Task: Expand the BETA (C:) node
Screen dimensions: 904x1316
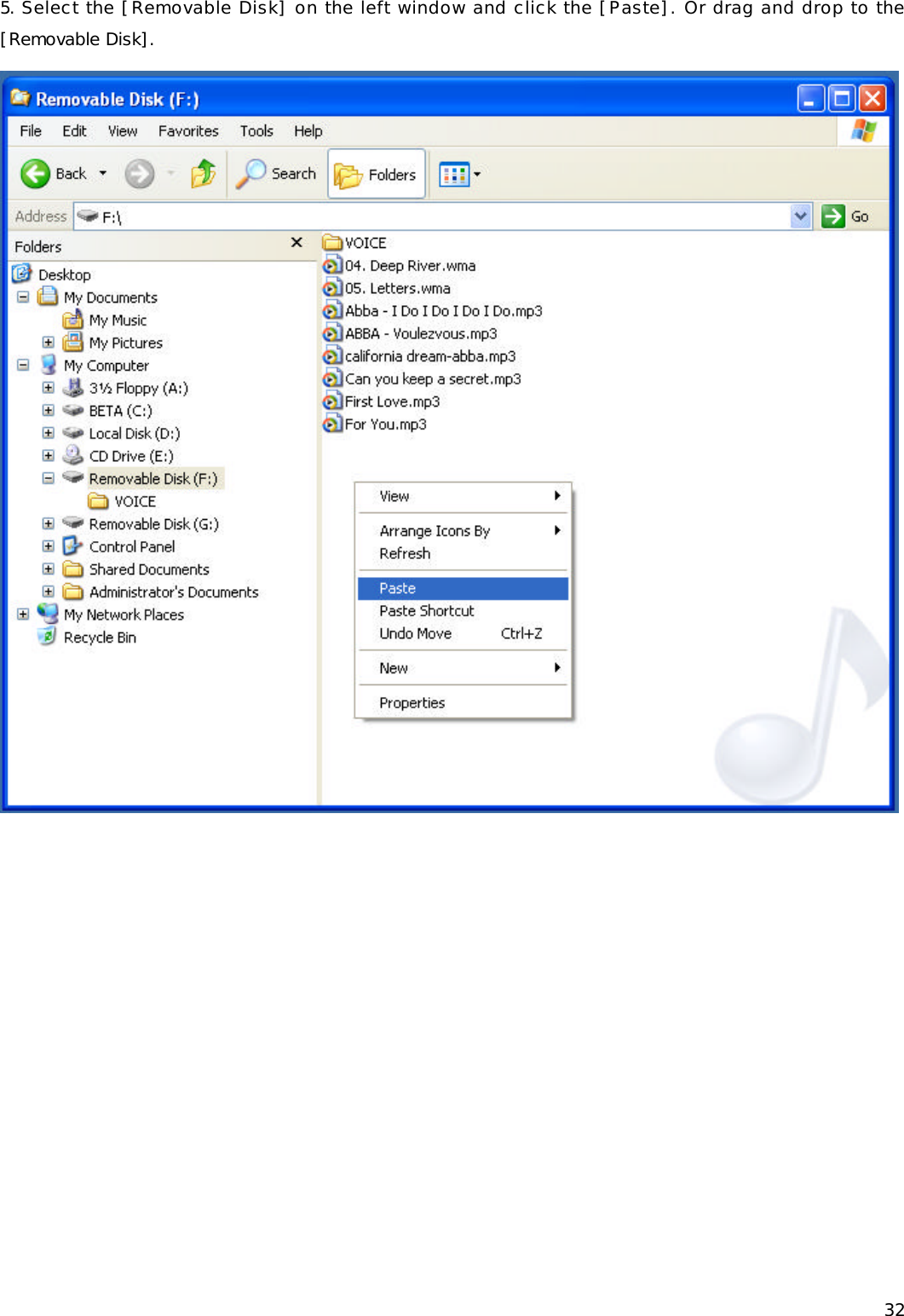Action: [x=49, y=410]
